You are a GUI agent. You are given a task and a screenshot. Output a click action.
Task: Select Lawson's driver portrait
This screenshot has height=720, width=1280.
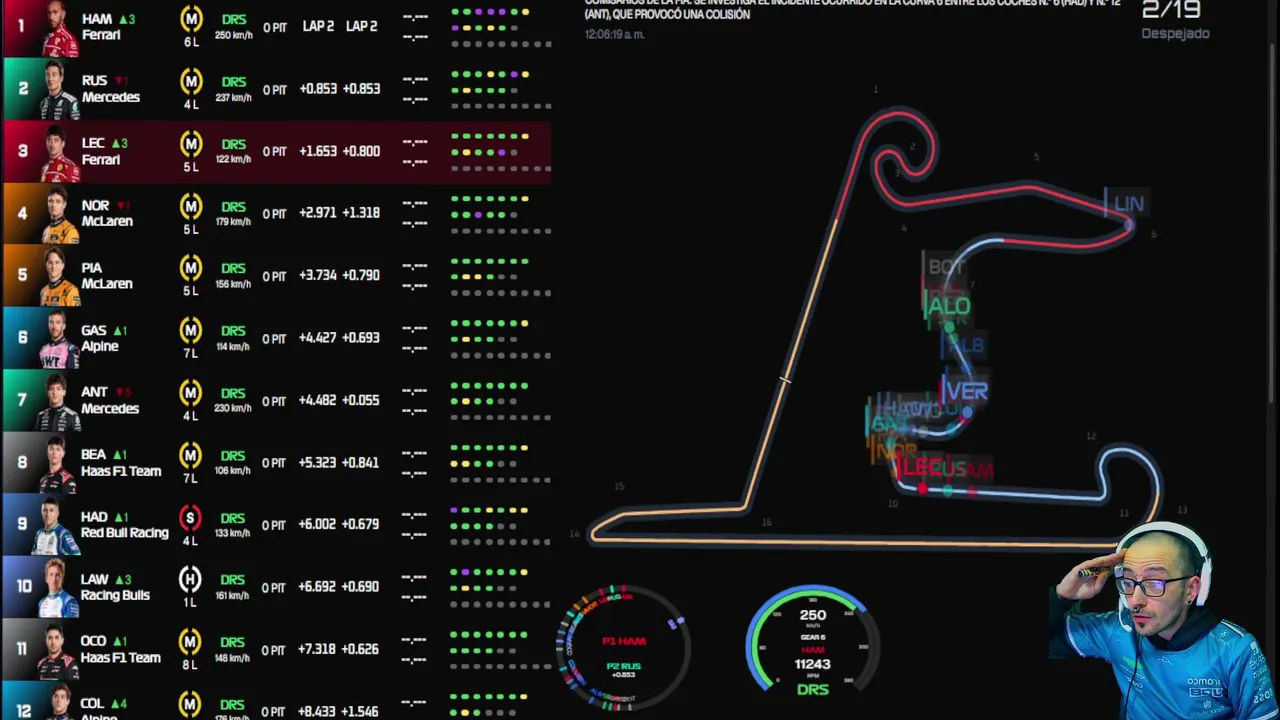tap(59, 588)
